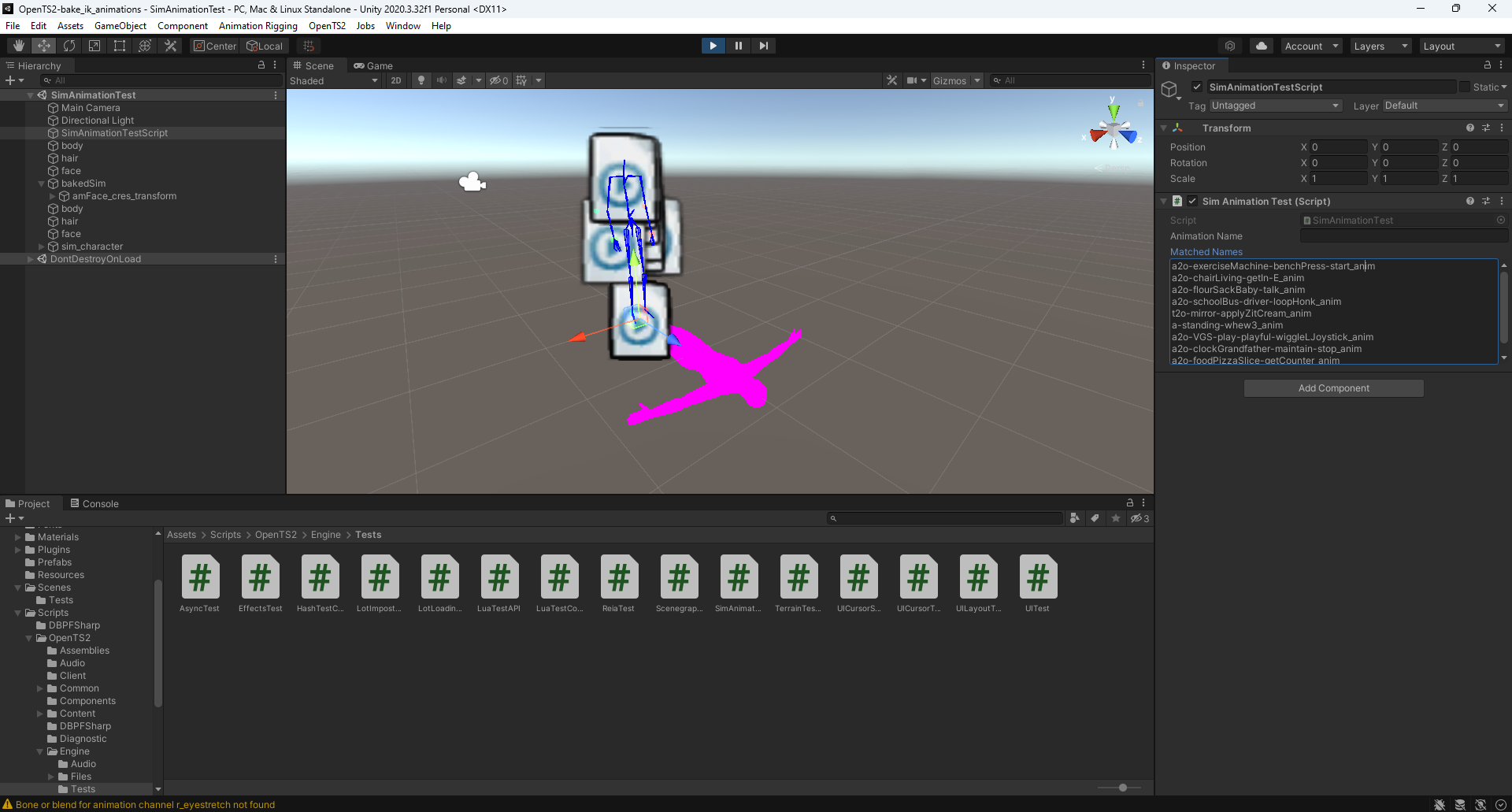Open the Layers dropdown
The height and width of the screenshot is (812, 1512).
coord(1379,46)
